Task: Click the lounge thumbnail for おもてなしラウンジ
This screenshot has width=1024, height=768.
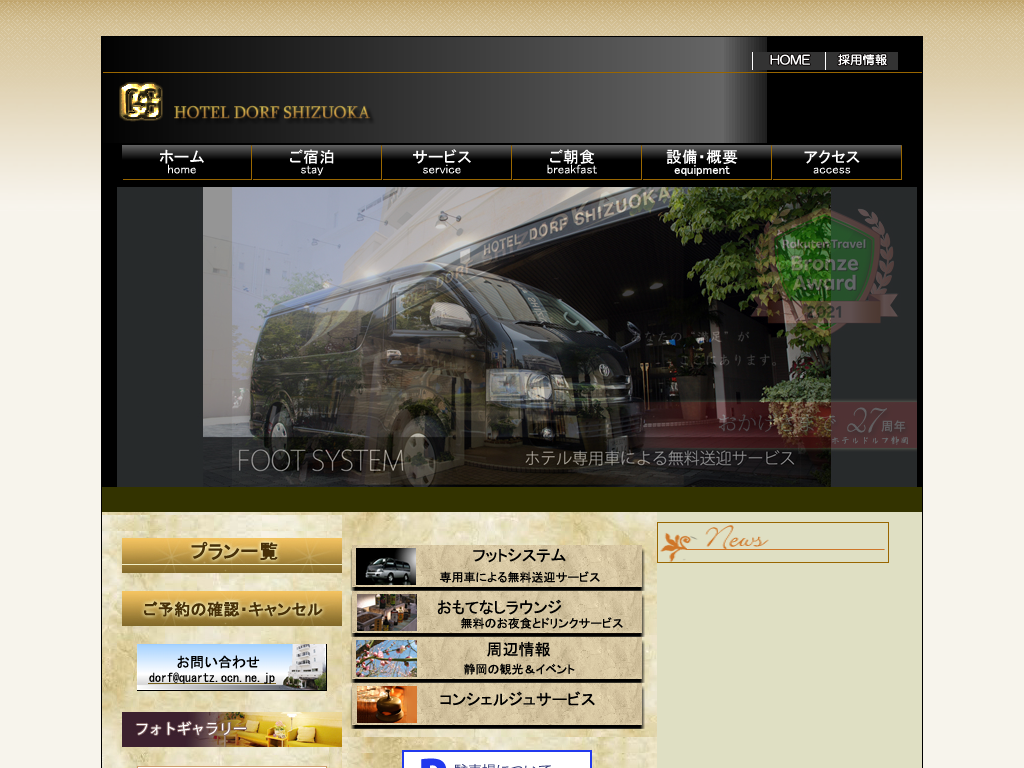Action: pyautogui.click(x=386, y=612)
